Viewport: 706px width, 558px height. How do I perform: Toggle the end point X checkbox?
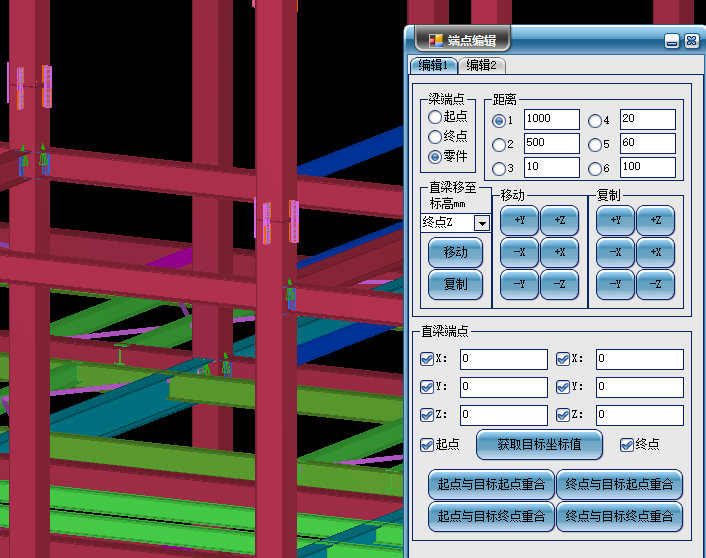point(563,359)
